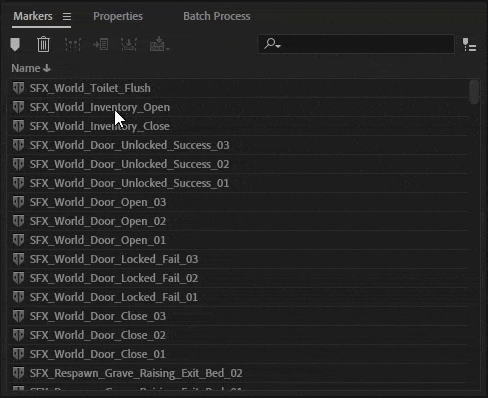Click range marker icon beside SFX_World_Door_Locked_Fail_01
Viewport: 488px width, 398px height.
(18, 297)
